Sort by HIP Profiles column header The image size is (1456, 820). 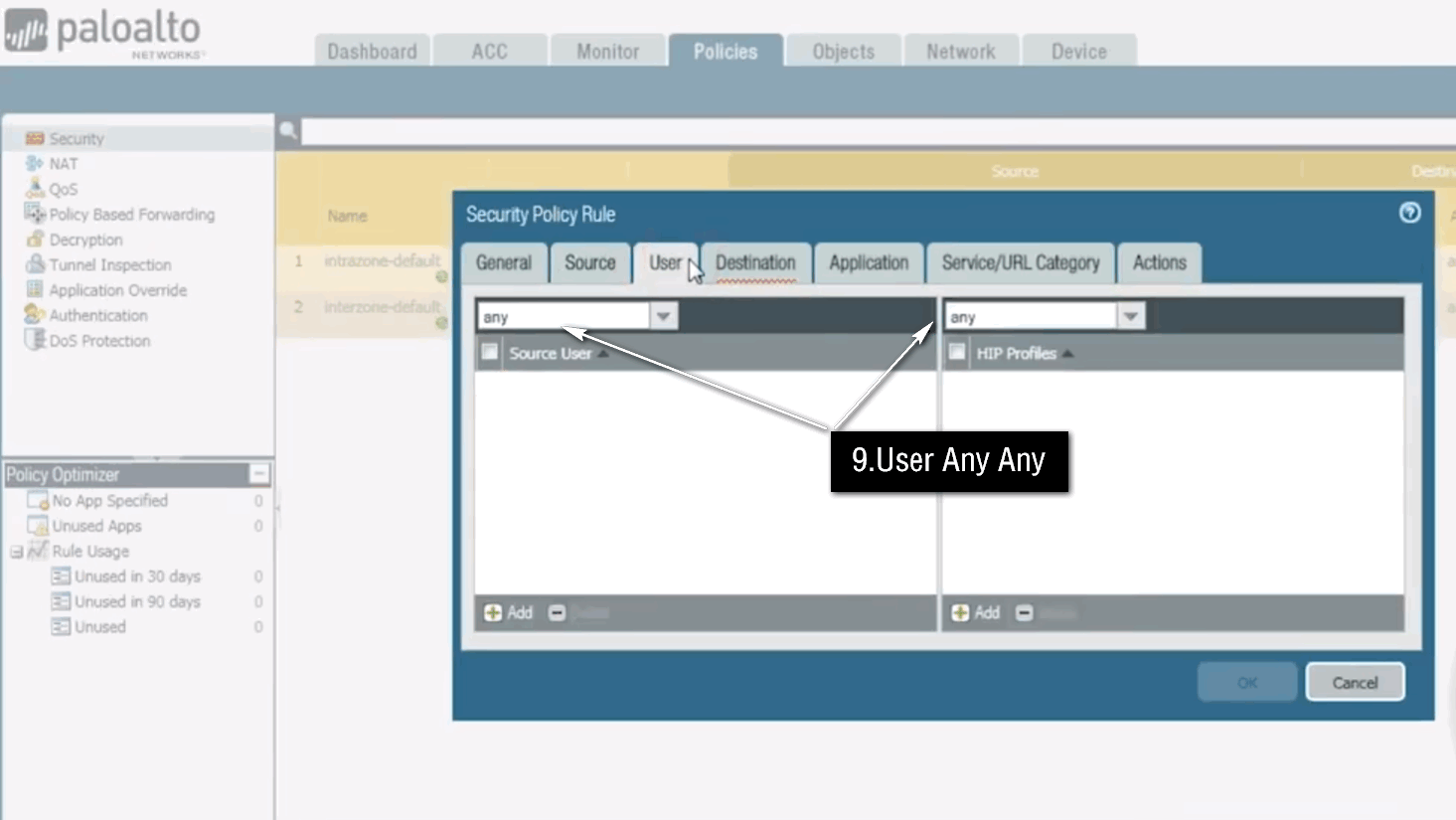[x=1016, y=353]
